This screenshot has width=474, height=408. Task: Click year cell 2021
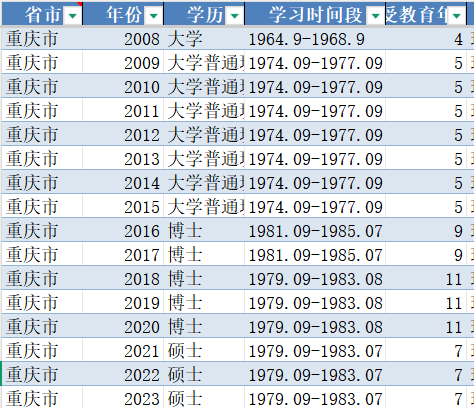[123, 350]
